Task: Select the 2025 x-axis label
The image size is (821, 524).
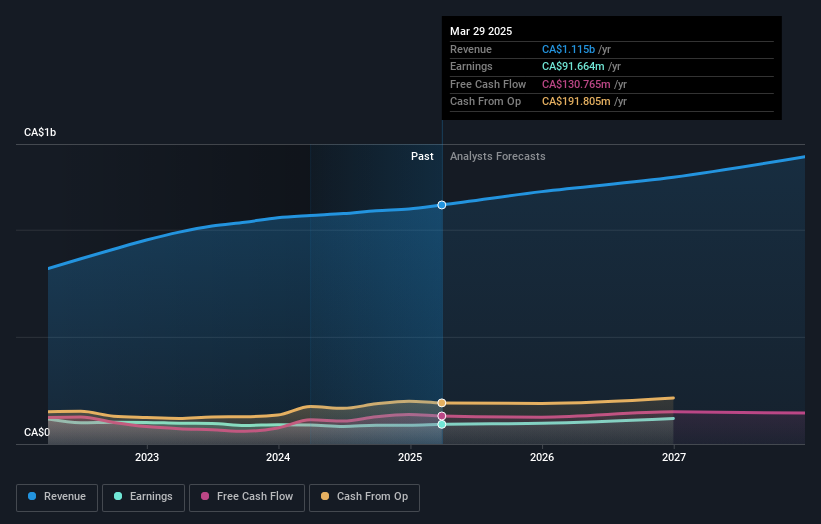Action: coord(410,457)
